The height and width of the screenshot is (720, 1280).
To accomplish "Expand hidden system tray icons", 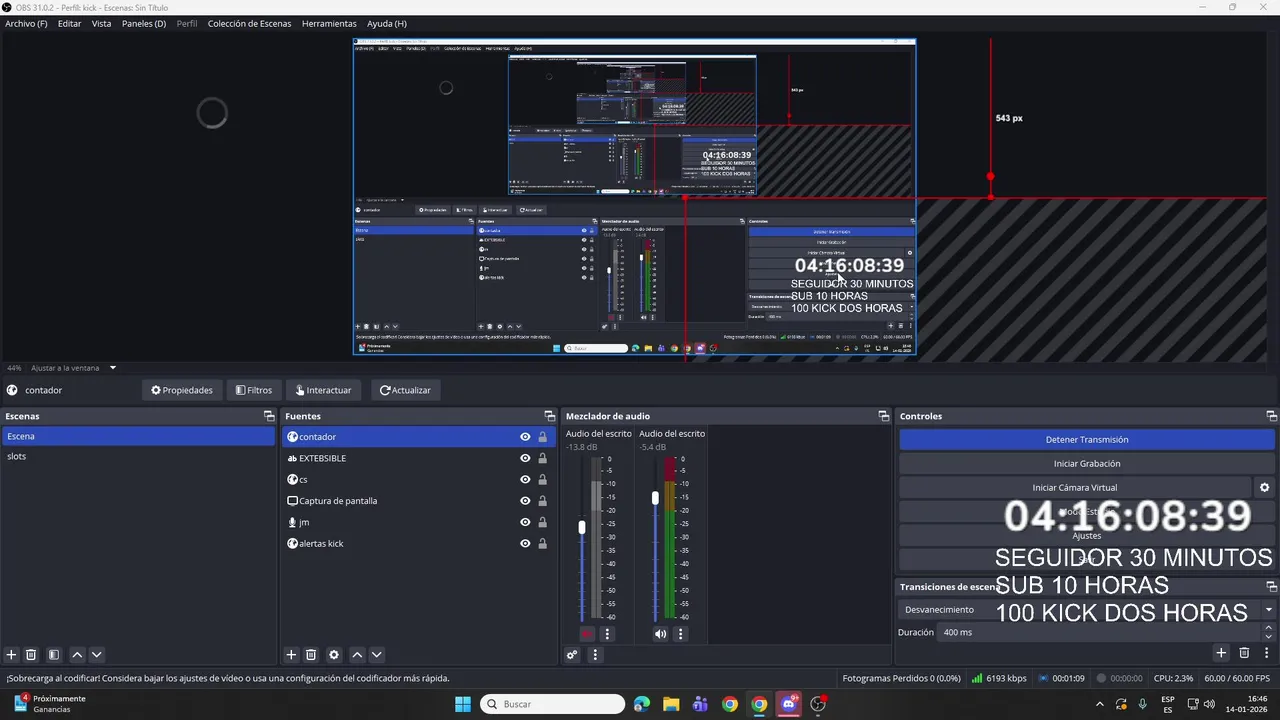I will [1100, 704].
